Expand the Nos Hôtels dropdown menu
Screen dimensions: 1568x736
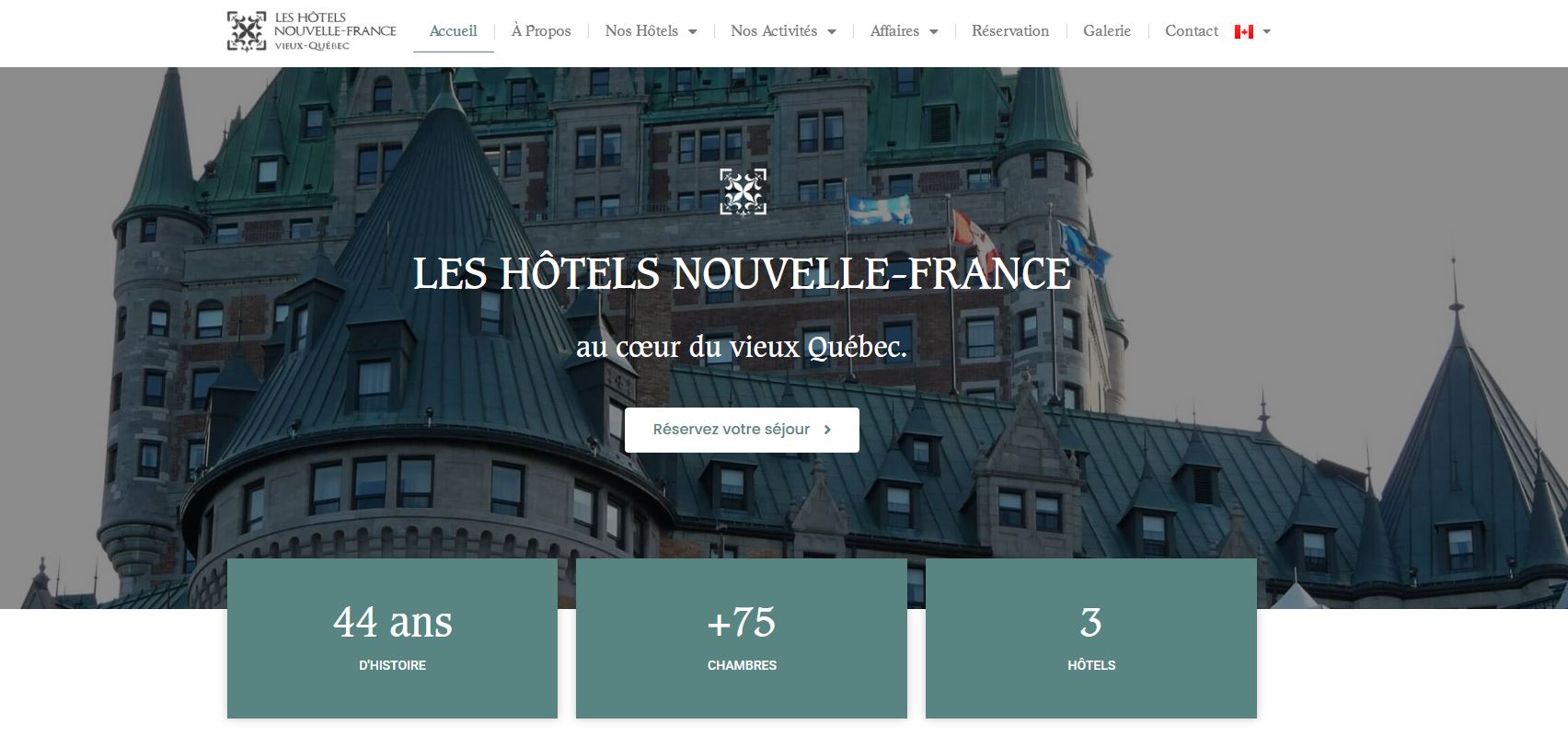coord(651,31)
